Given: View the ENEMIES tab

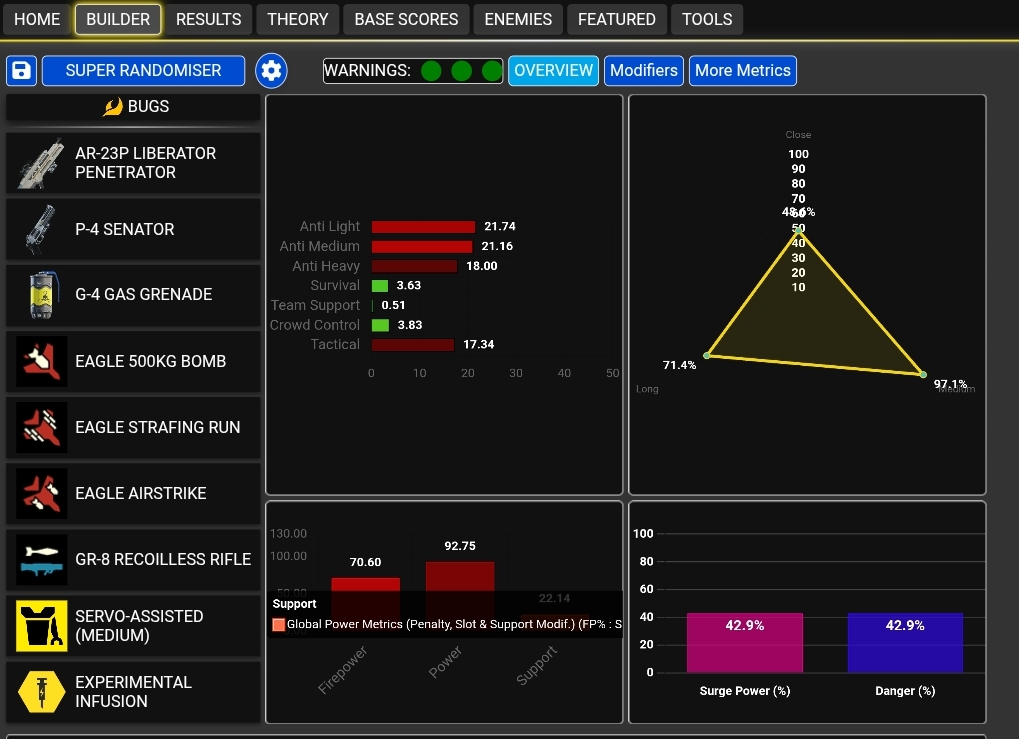Looking at the screenshot, I should (518, 19).
